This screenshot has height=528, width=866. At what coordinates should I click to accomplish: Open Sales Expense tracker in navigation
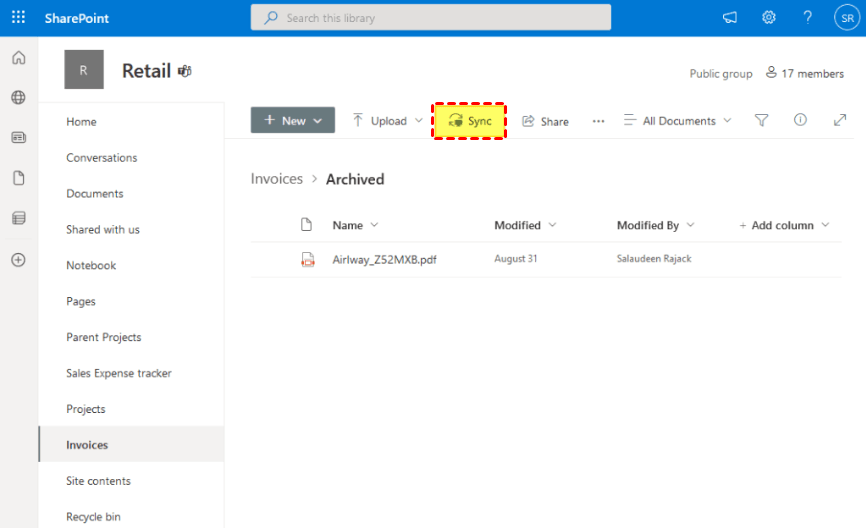click(x=119, y=373)
